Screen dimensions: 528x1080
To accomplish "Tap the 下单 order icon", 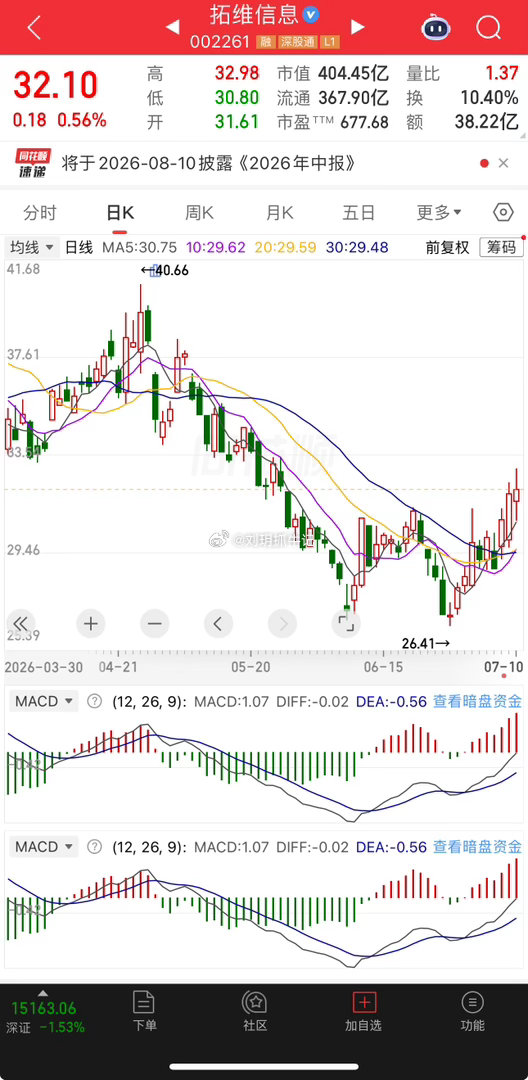I will tap(144, 1011).
